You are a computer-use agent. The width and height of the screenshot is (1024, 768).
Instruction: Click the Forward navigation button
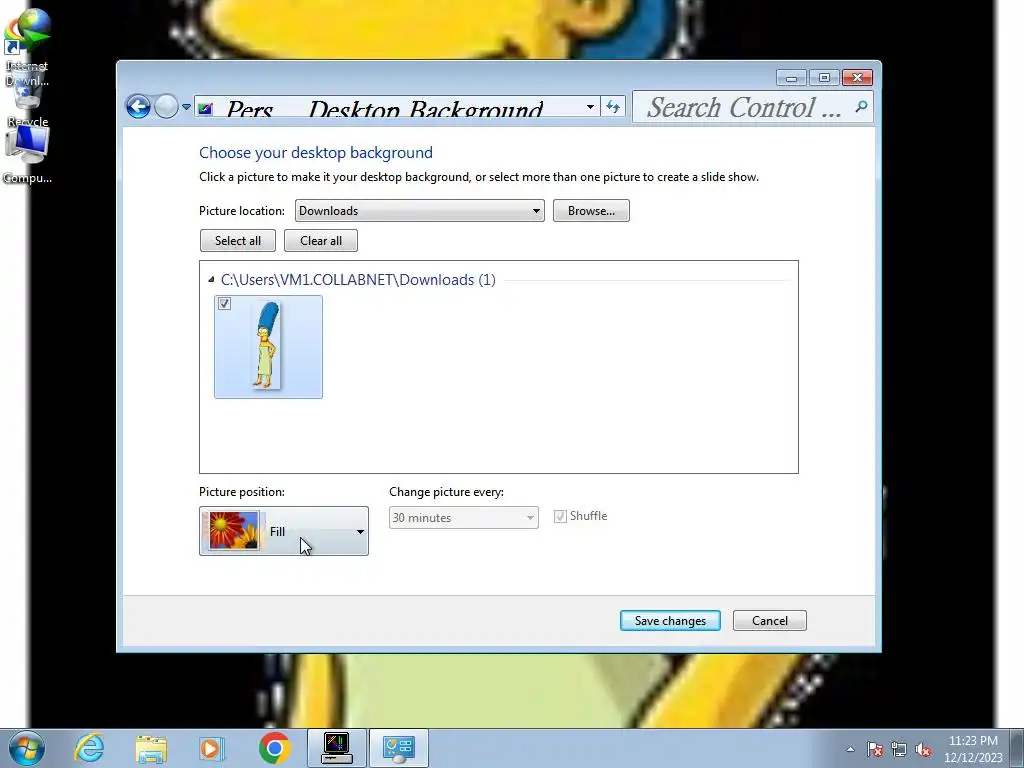click(167, 106)
